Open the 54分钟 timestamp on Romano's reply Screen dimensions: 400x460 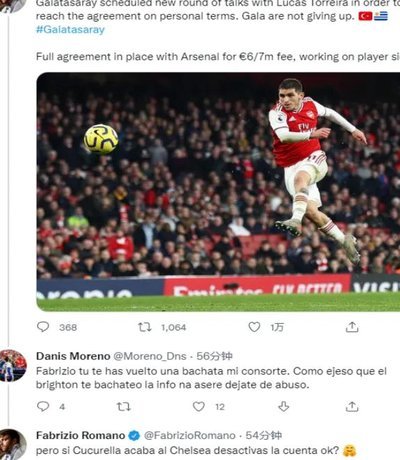264,435
